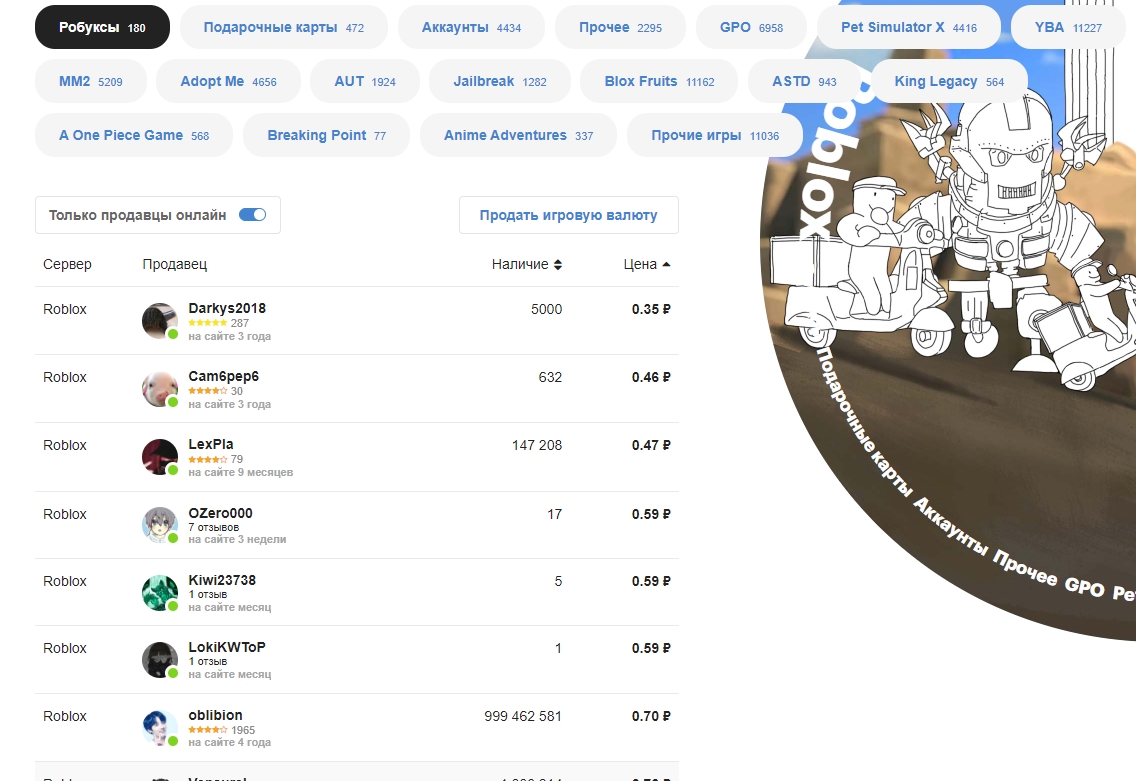Click LexPla star rating

coord(207,459)
